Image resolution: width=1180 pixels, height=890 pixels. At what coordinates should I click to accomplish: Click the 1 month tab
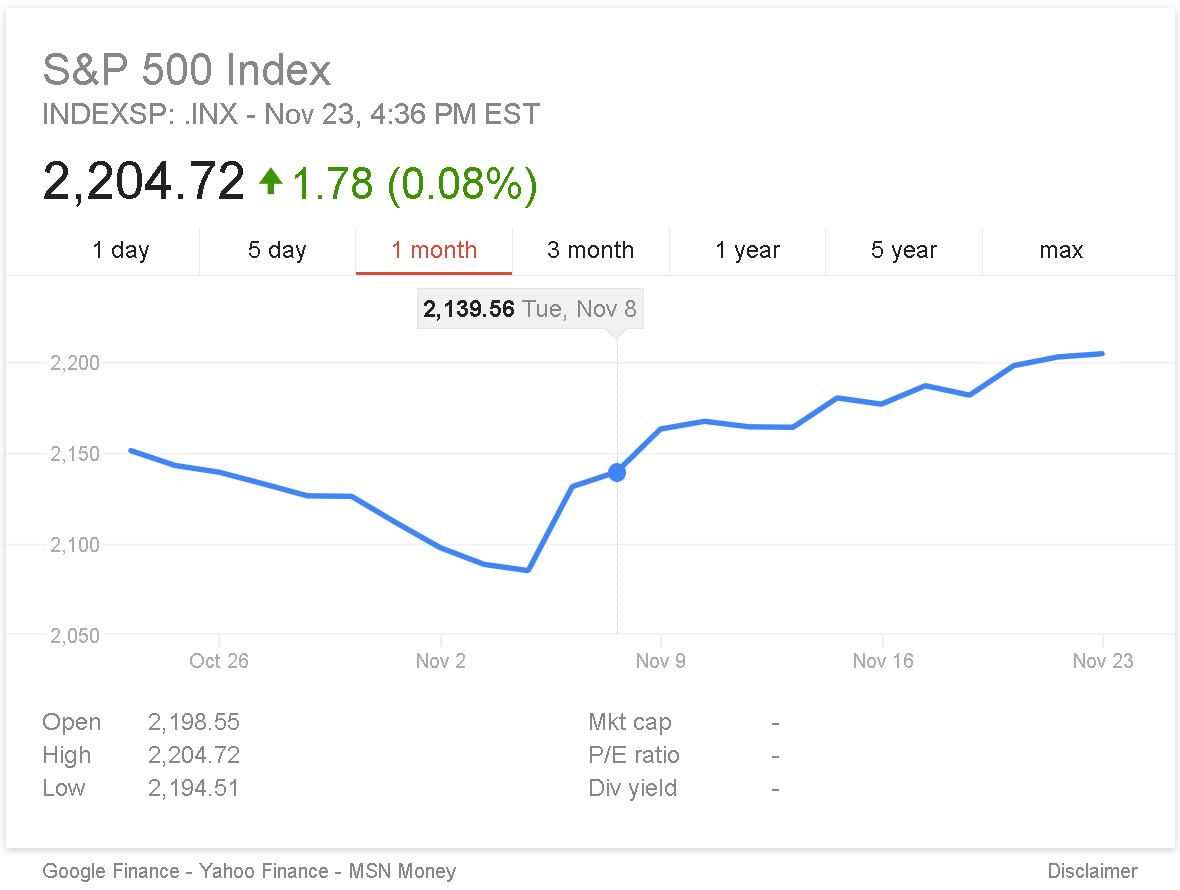pos(434,250)
